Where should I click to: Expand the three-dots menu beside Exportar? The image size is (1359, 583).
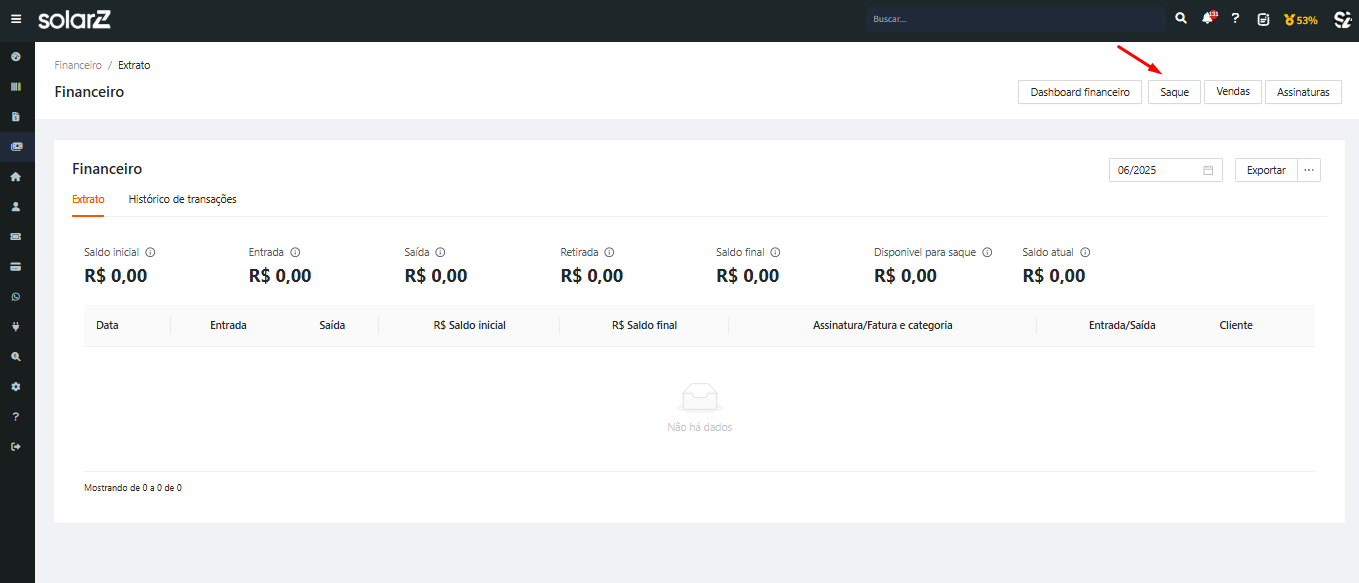point(1308,170)
